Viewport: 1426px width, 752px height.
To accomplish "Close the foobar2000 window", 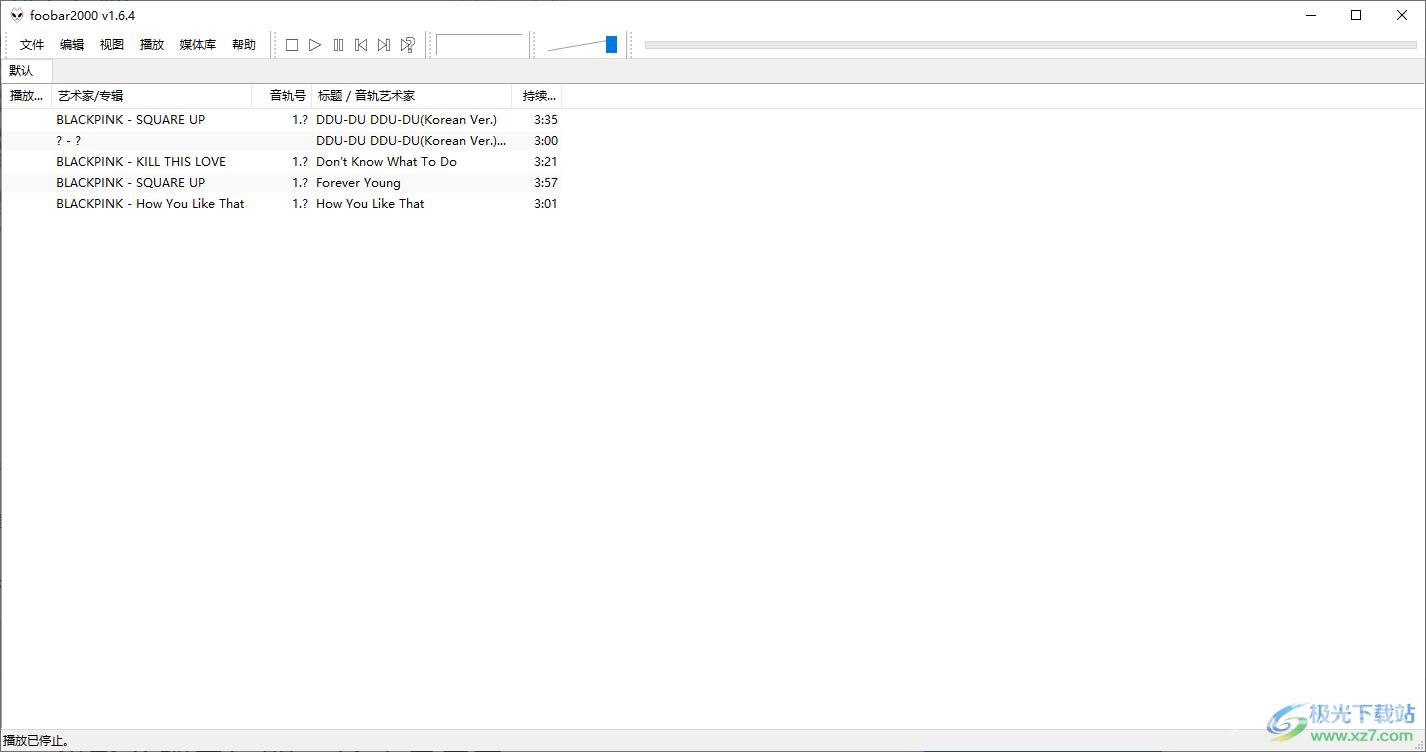I will (x=1402, y=15).
